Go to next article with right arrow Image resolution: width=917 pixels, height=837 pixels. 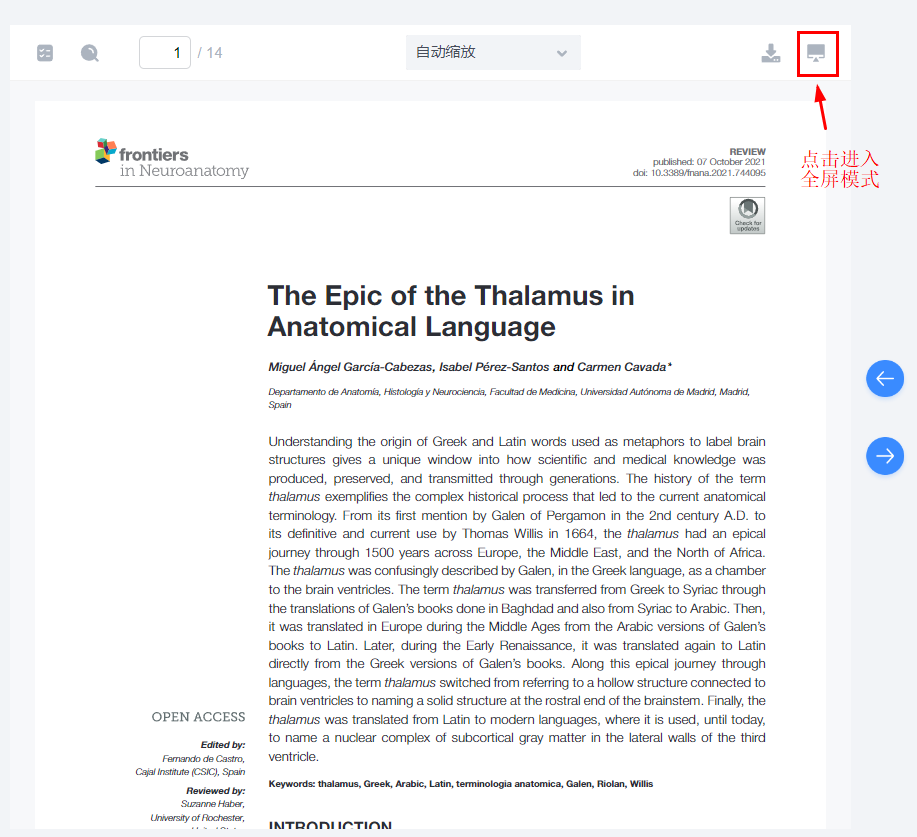(x=885, y=456)
